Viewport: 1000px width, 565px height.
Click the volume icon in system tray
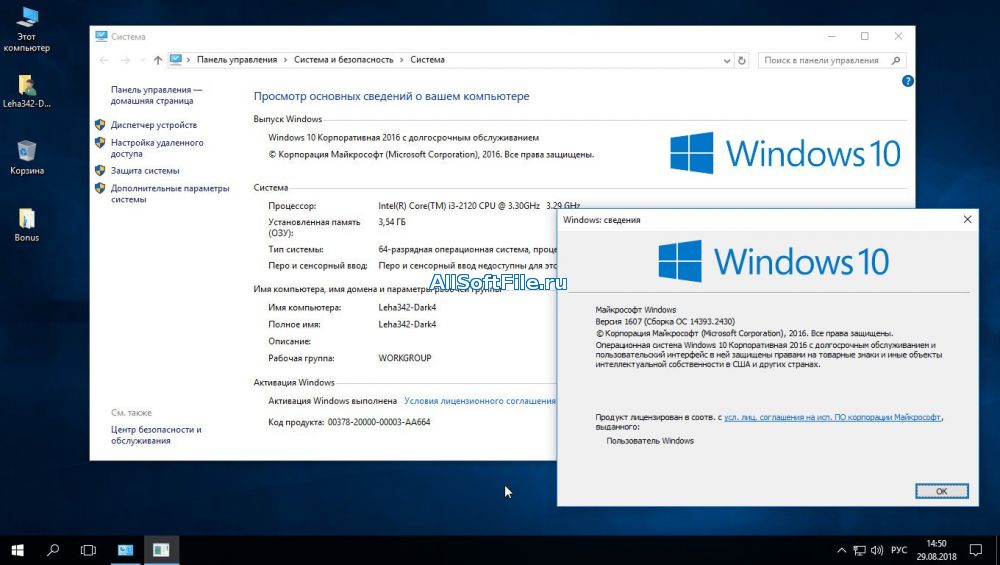coord(876,549)
